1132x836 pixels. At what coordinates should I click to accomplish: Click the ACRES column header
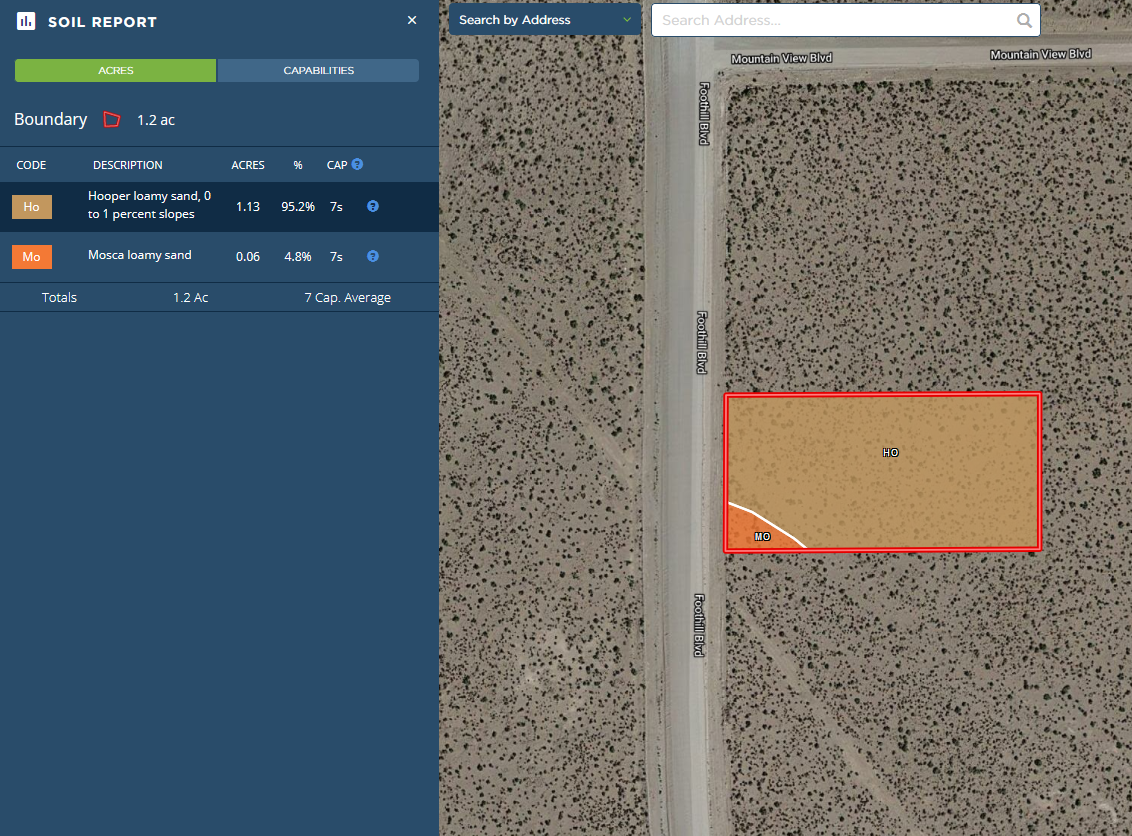[x=248, y=165]
